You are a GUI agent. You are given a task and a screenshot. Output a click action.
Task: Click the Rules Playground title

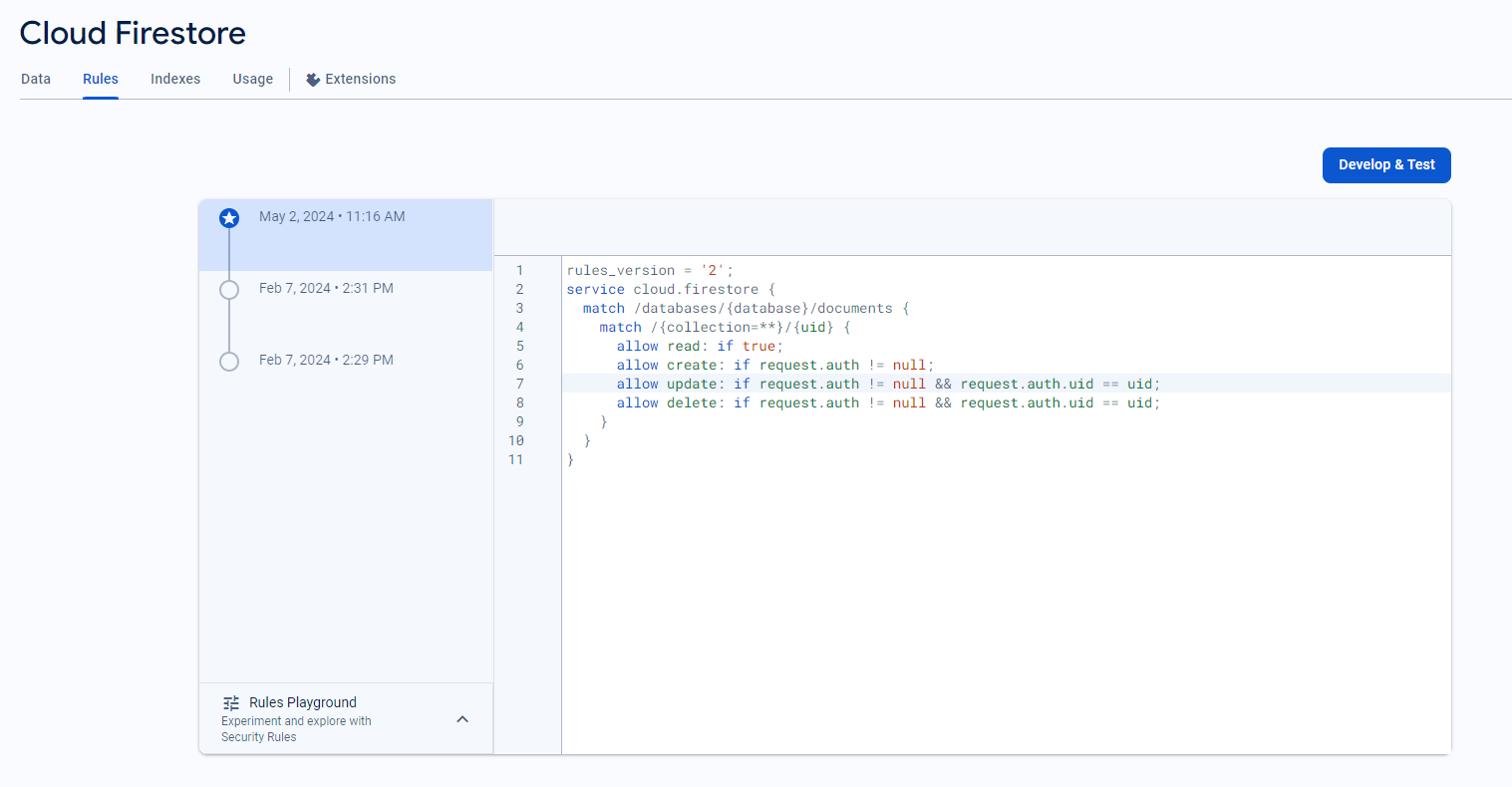[x=303, y=703]
